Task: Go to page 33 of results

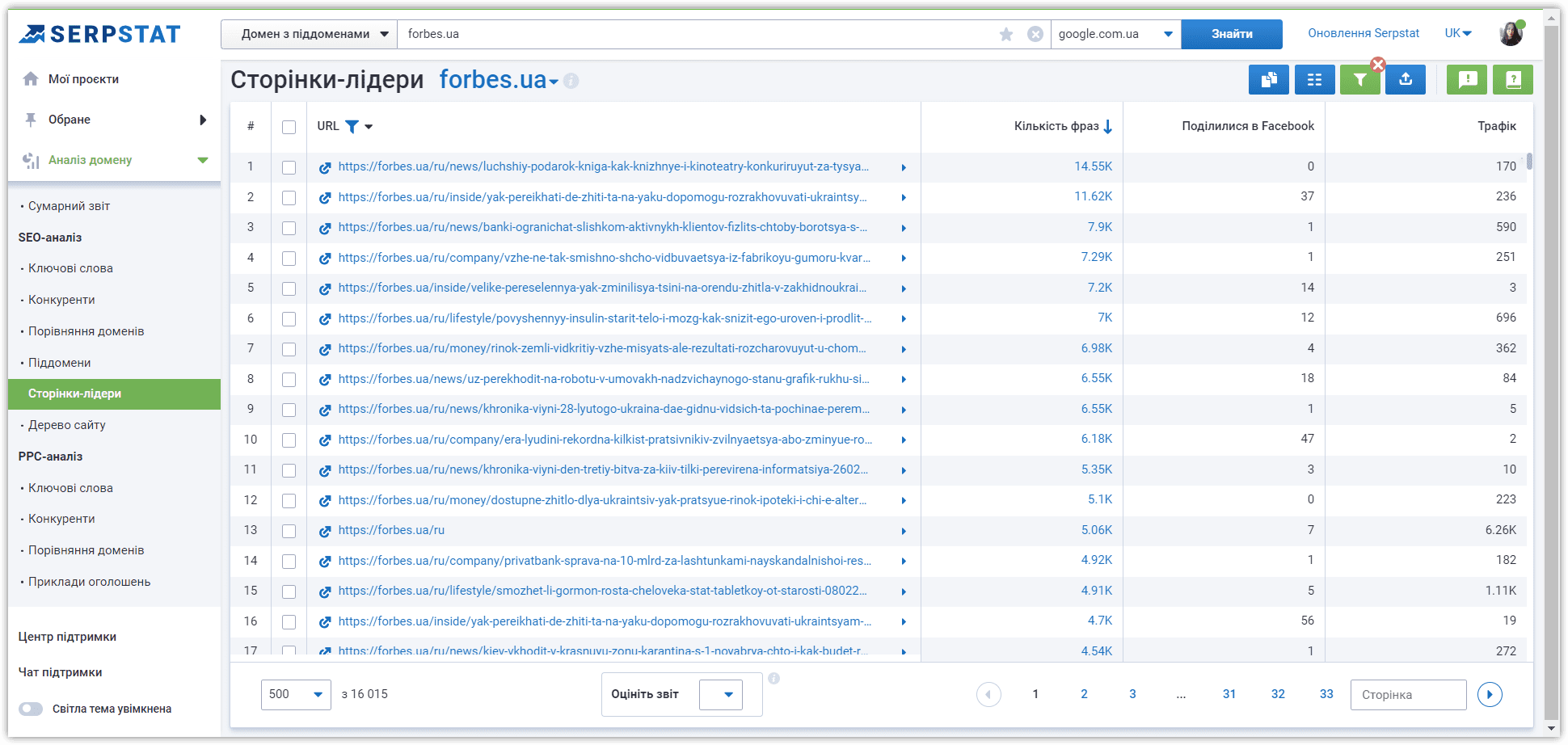Action: pos(1326,694)
